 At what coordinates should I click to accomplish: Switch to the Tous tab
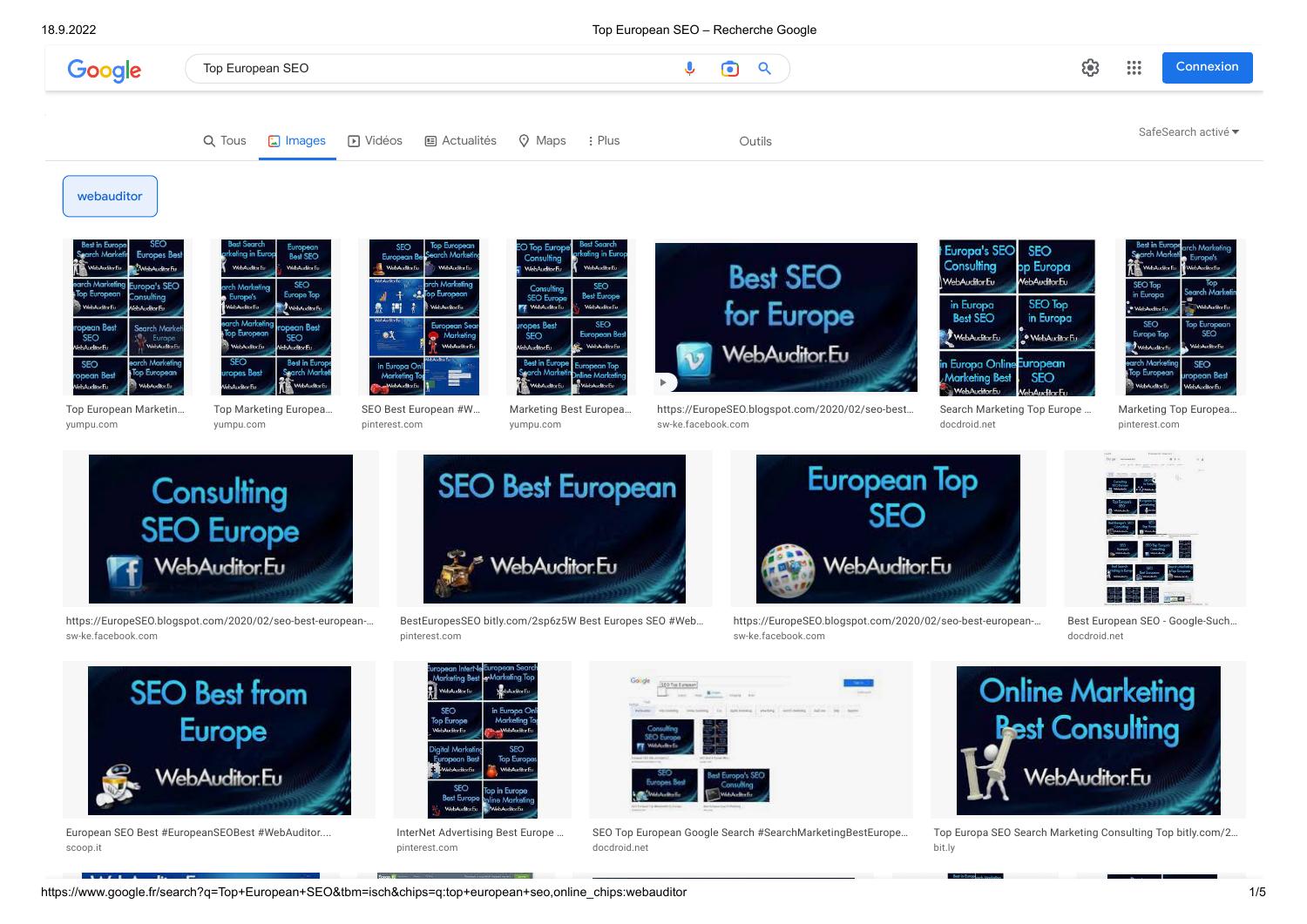[x=225, y=140]
